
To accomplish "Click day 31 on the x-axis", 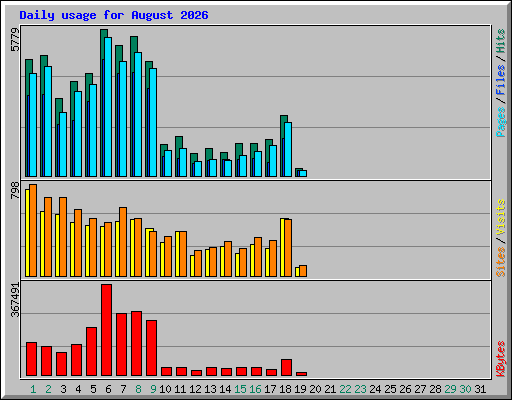I will (x=480, y=389).
